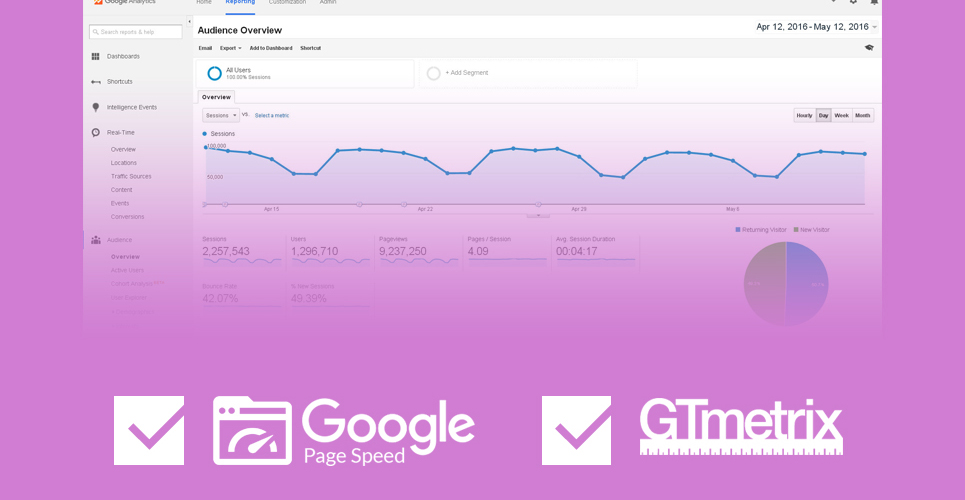The width and height of the screenshot is (965, 500).
Task: Click the Returning Visitor legend swatch
Action: [x=738, y=230]
